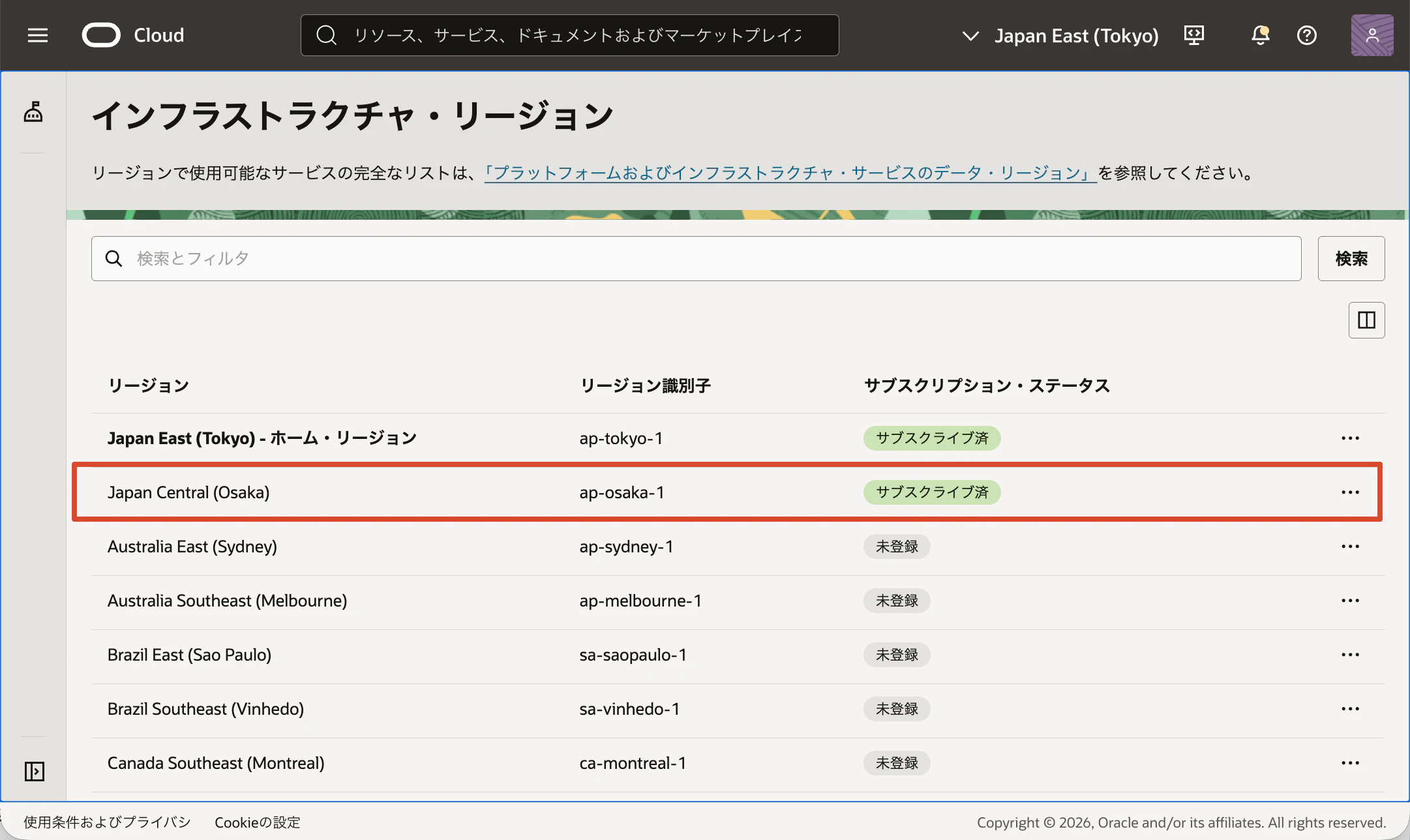Image resolution: width=1410 pixels, height=840 pixels.
Task: Click the sa-vinhedo-1 identifier
Action: (629, 709)
